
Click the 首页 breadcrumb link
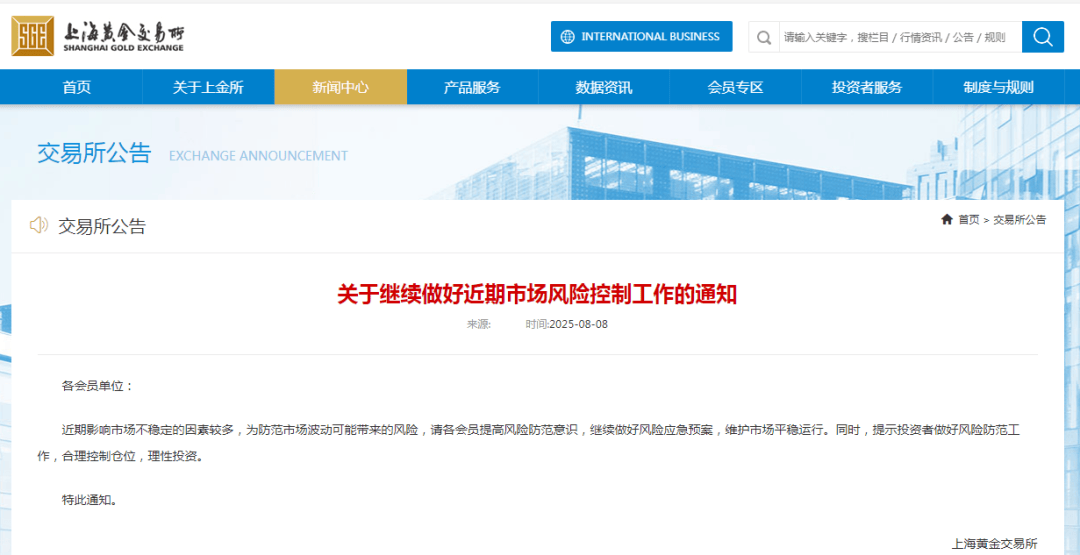[969, 220]
